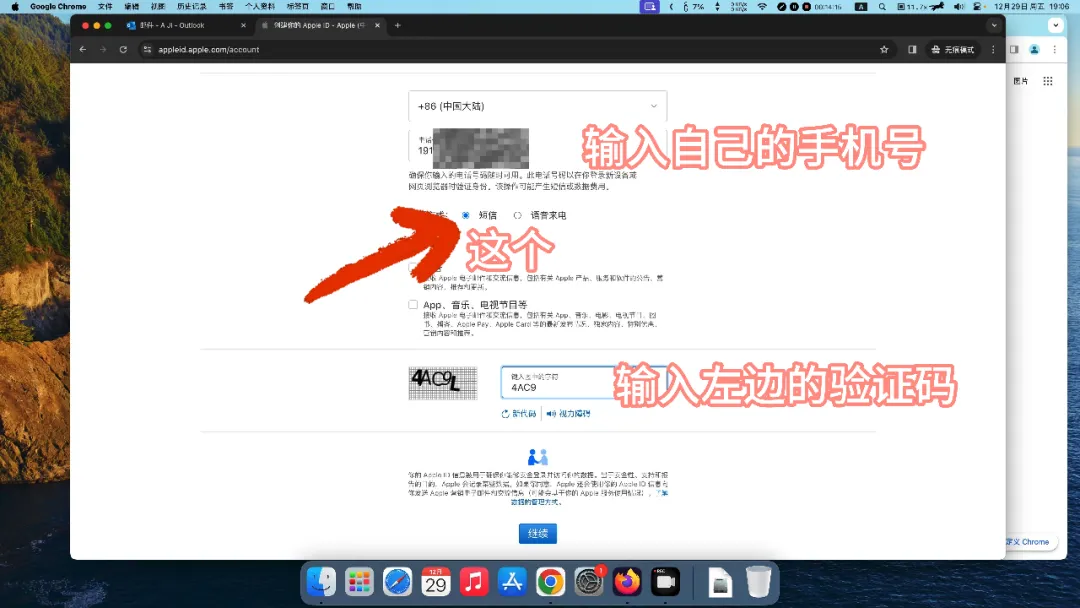
Task: Launch Safari from the Dock
Action: (397, 581)
